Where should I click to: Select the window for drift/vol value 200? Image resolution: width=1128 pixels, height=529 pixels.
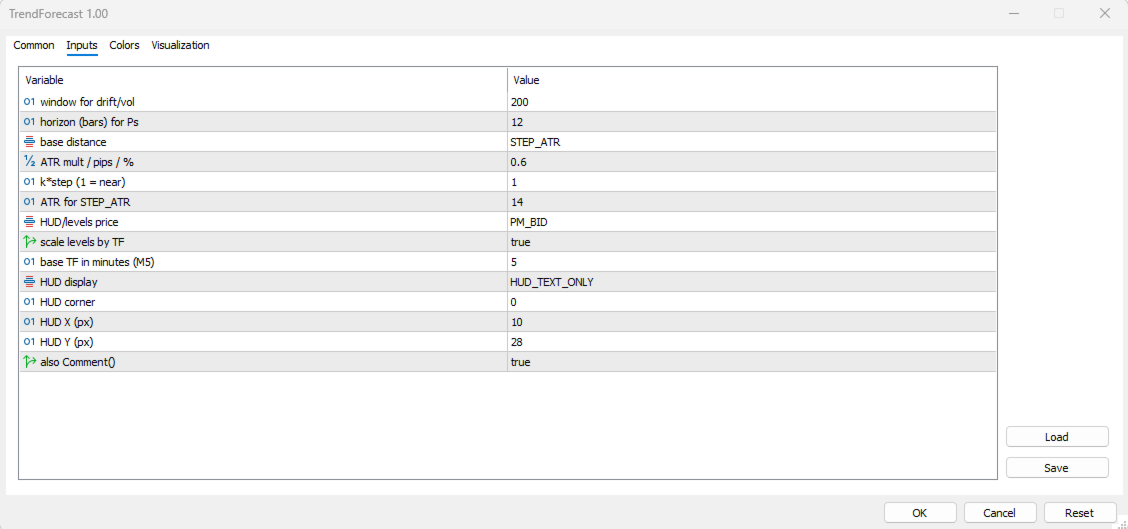click(752, 102)
